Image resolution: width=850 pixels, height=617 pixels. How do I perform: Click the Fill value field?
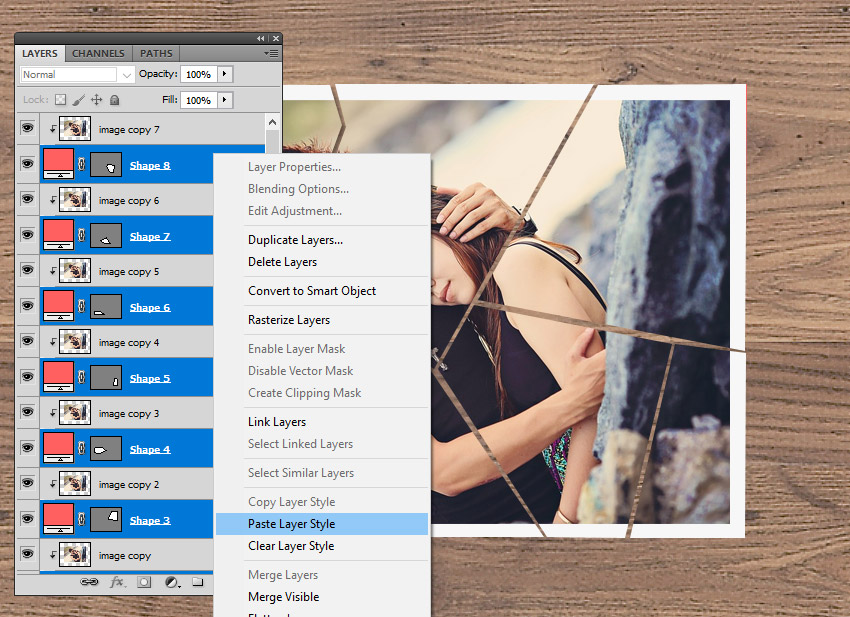tap(198, 100)
